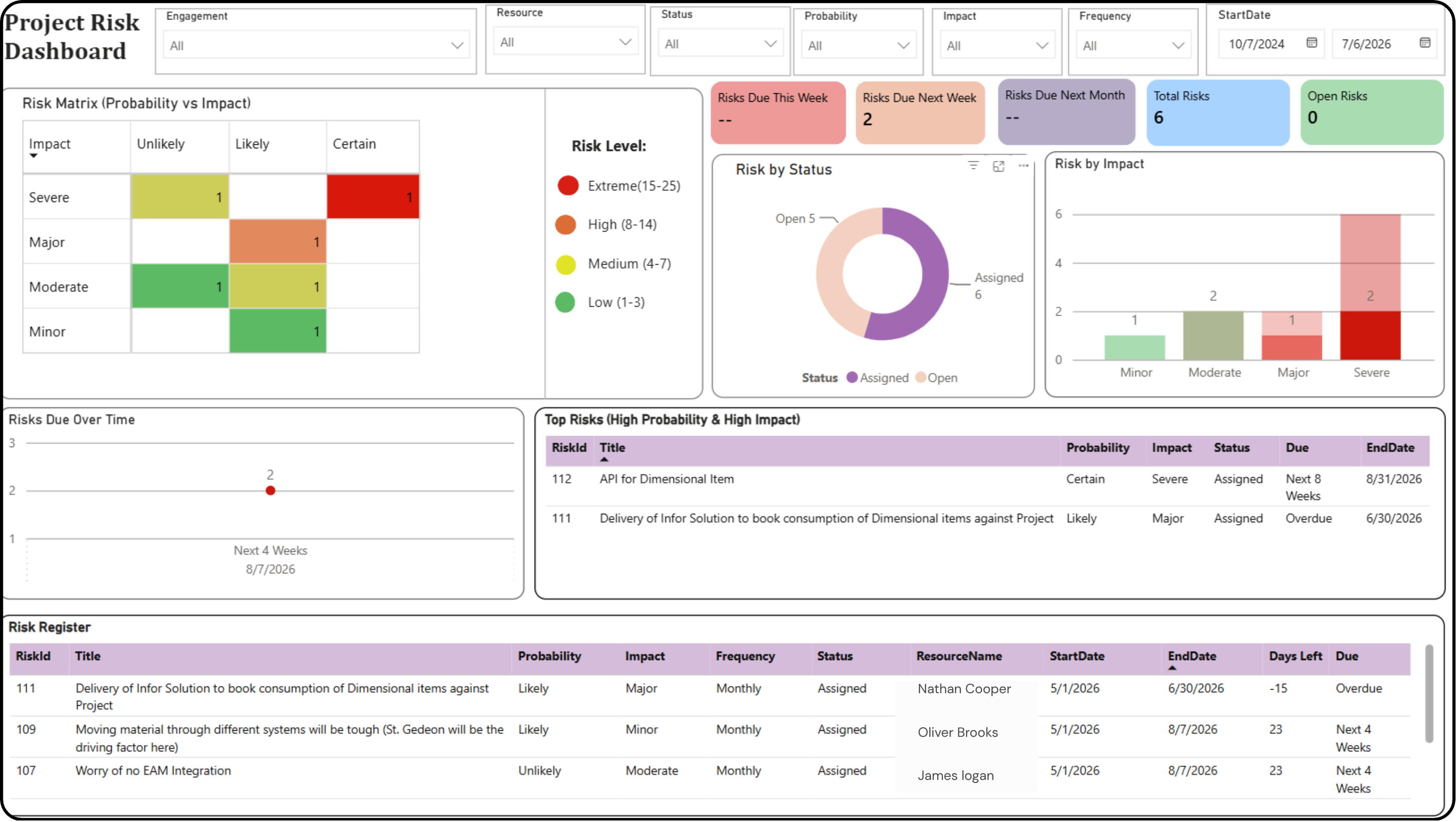Select 'API for Dimensional Item' row in Top Risks
Image resolution: width=1456 pixels, height=822 pixels.
[x=987, y=486]
